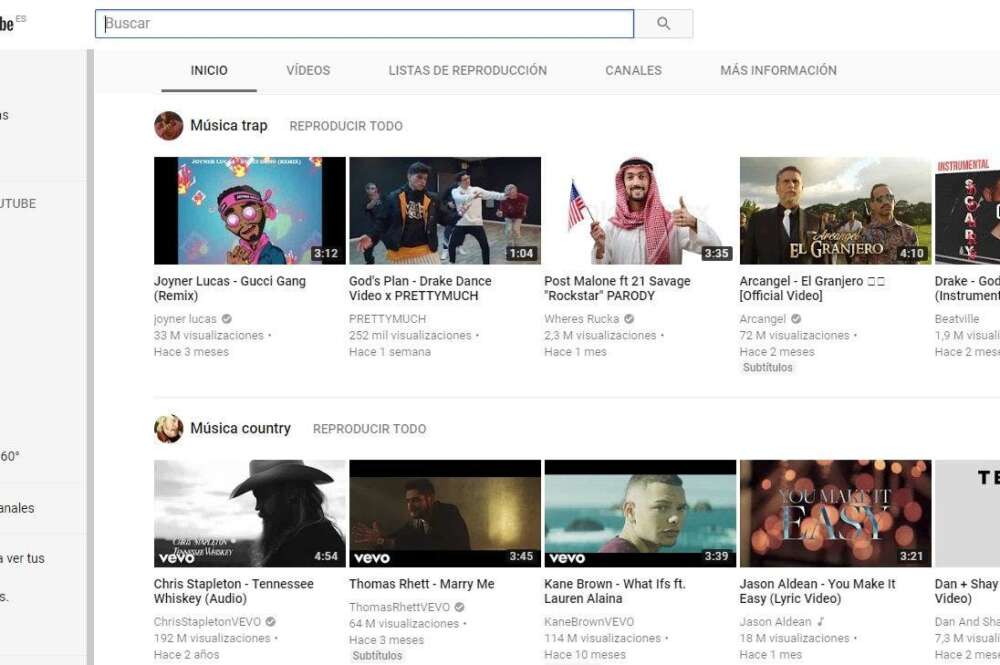Open the Música trap channel avatar
Viewport: 1000px width, 665px height.
168,126
